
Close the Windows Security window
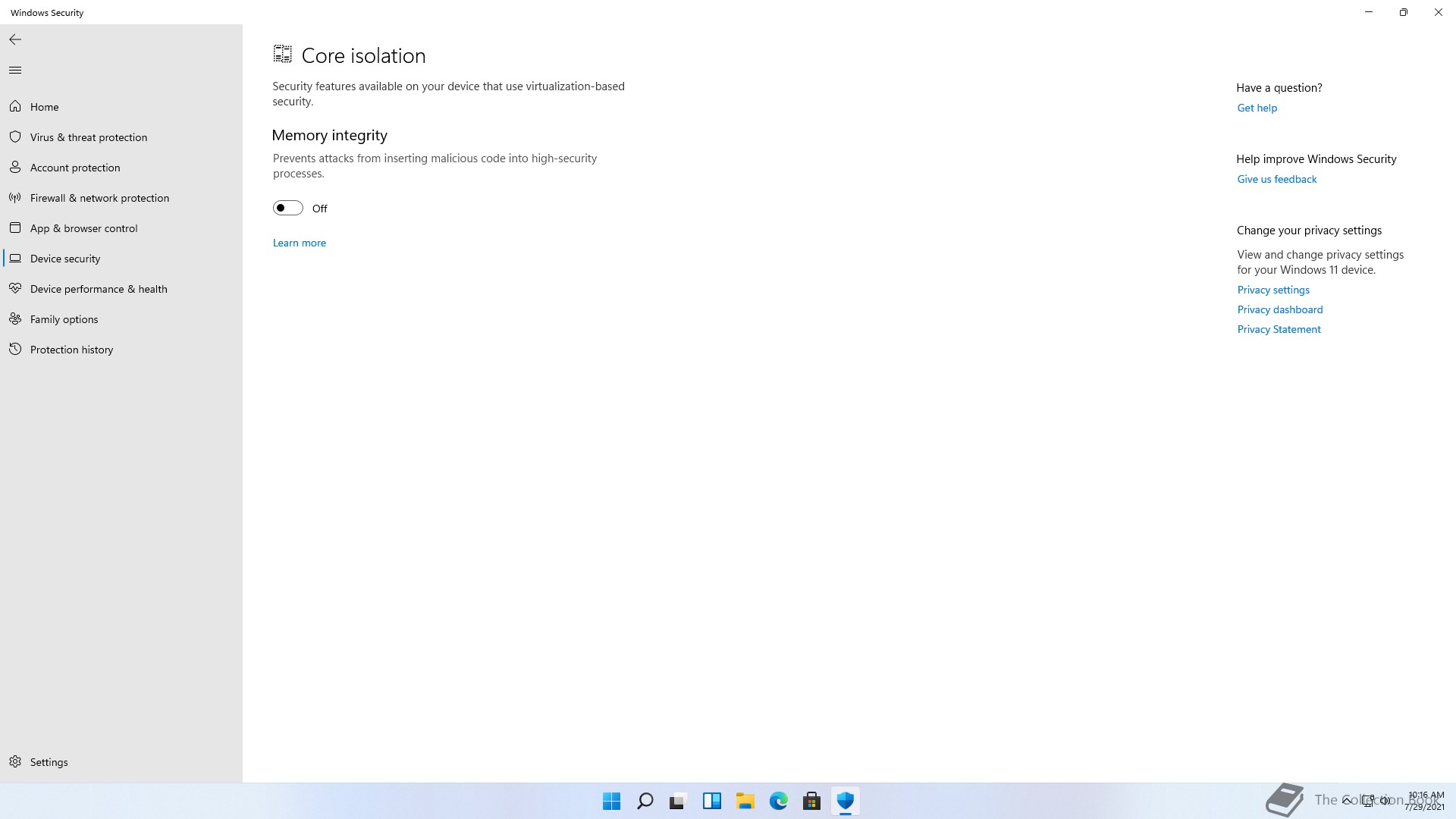point(1439,12)
